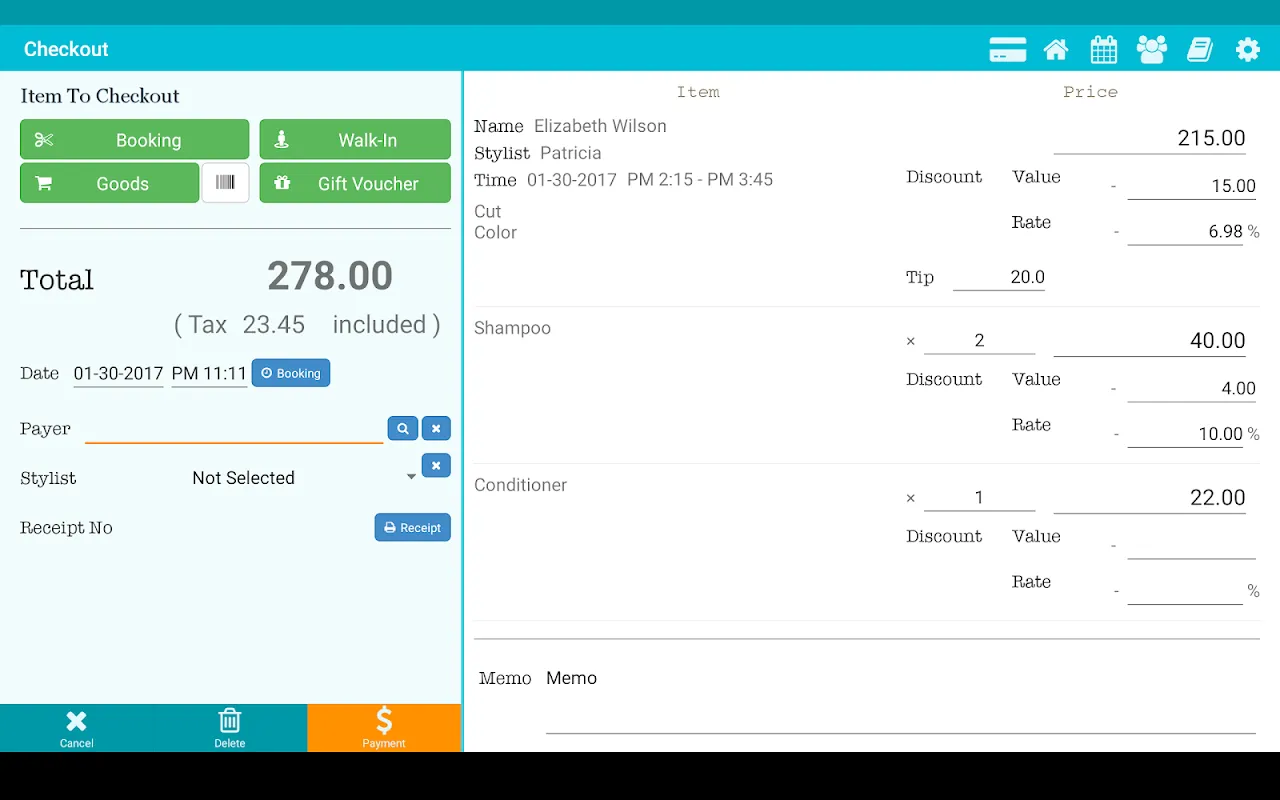Image resolution: width=1280 pixels, height=800 pixels.
Task: Open the book records icon
Action: click(1199, 49)
